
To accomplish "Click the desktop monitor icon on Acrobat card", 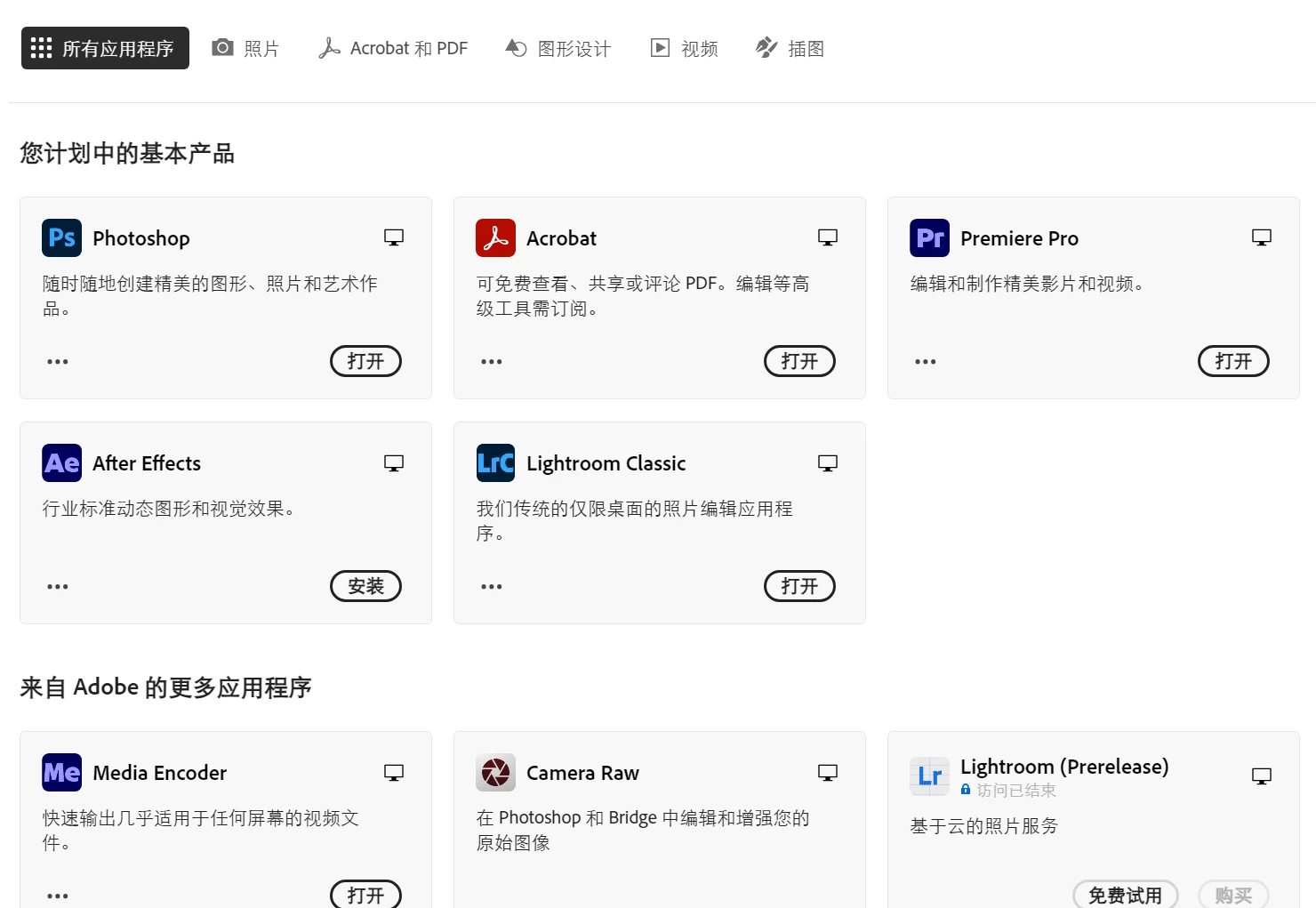I will point(828,237).
